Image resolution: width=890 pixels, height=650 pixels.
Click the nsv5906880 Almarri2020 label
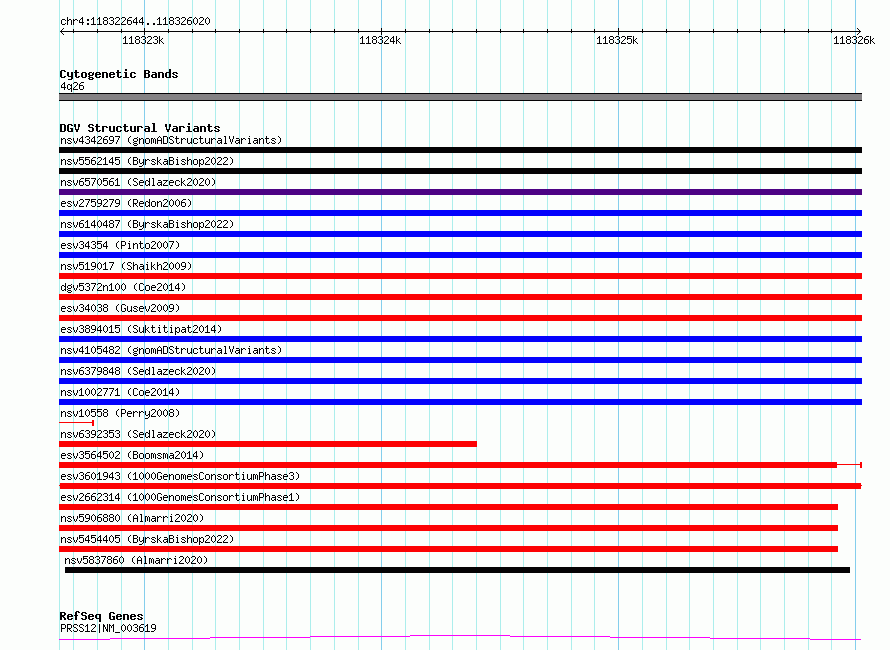(x=132, y=518)
